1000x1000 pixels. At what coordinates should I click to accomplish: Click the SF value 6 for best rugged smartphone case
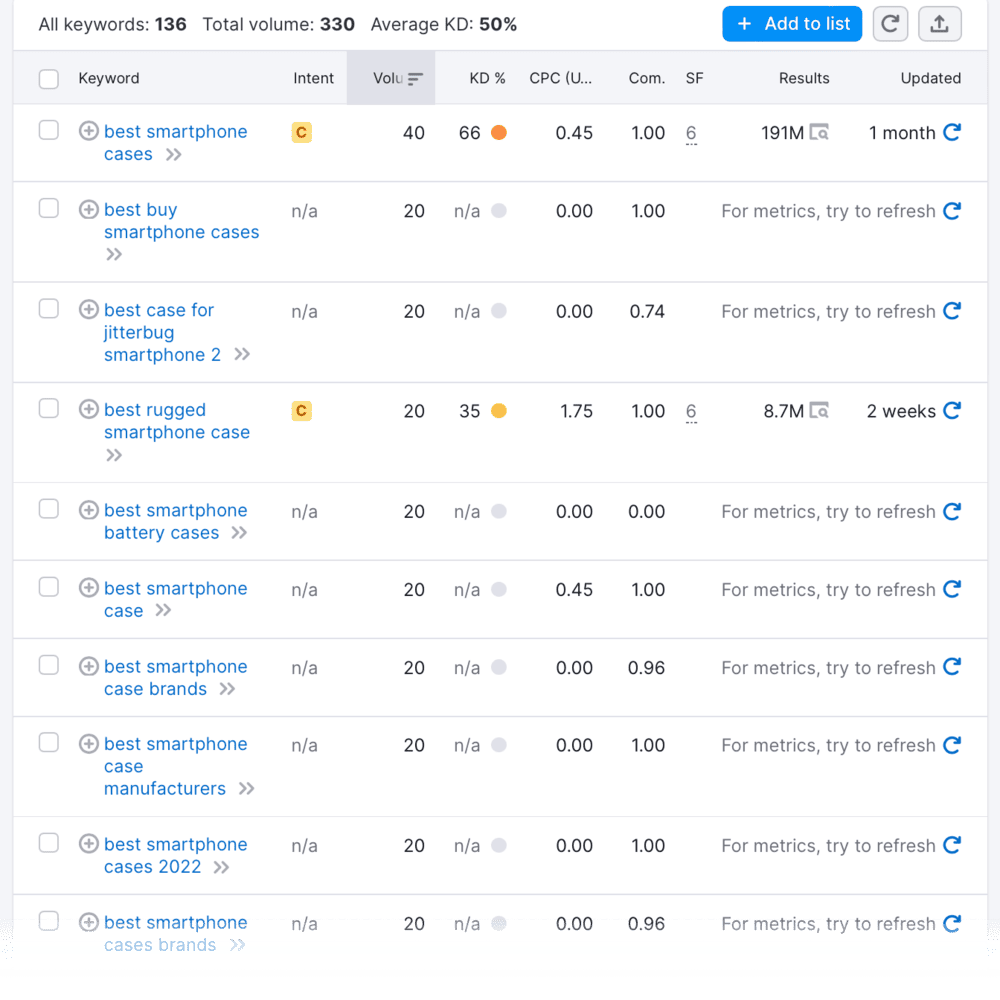[x=692, y=411]
